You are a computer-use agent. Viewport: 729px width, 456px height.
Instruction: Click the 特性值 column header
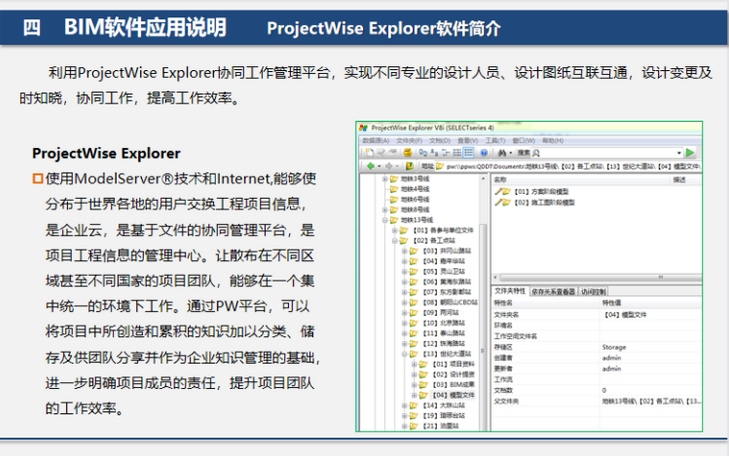pos(651,303)
